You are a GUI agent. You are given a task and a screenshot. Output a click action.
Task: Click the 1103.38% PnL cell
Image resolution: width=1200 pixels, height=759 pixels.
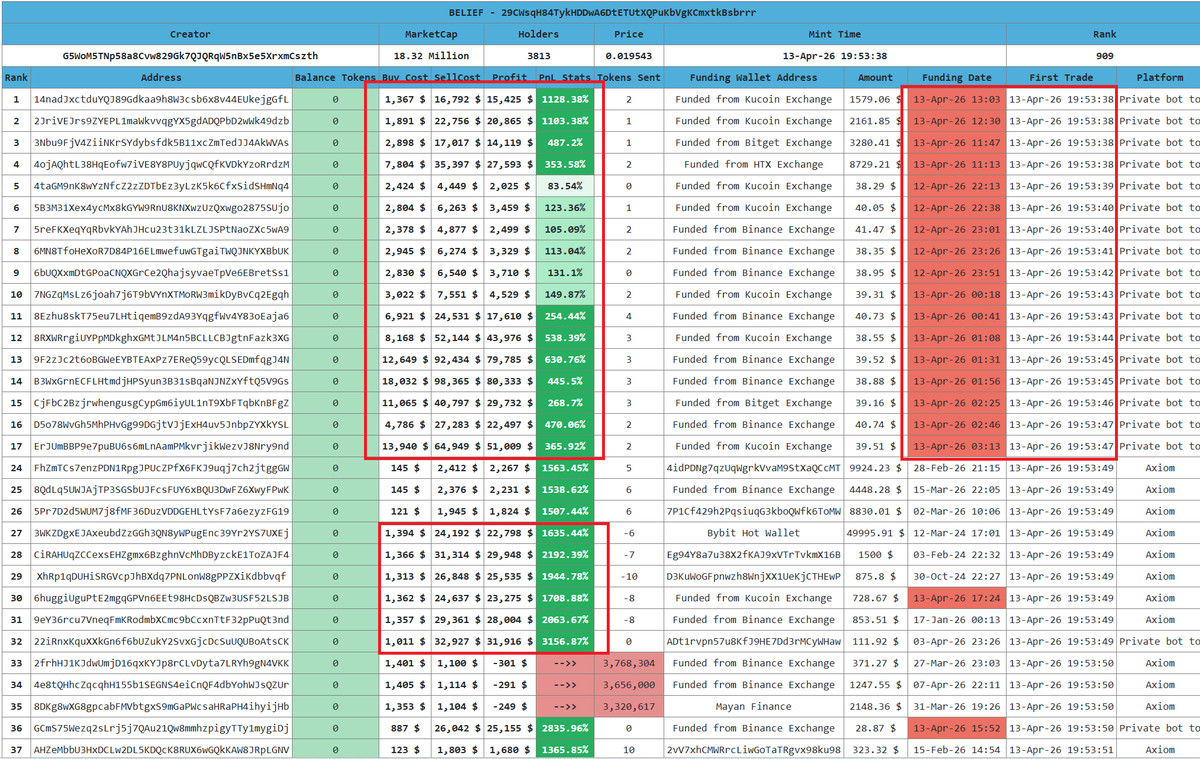tap(565, 121)
